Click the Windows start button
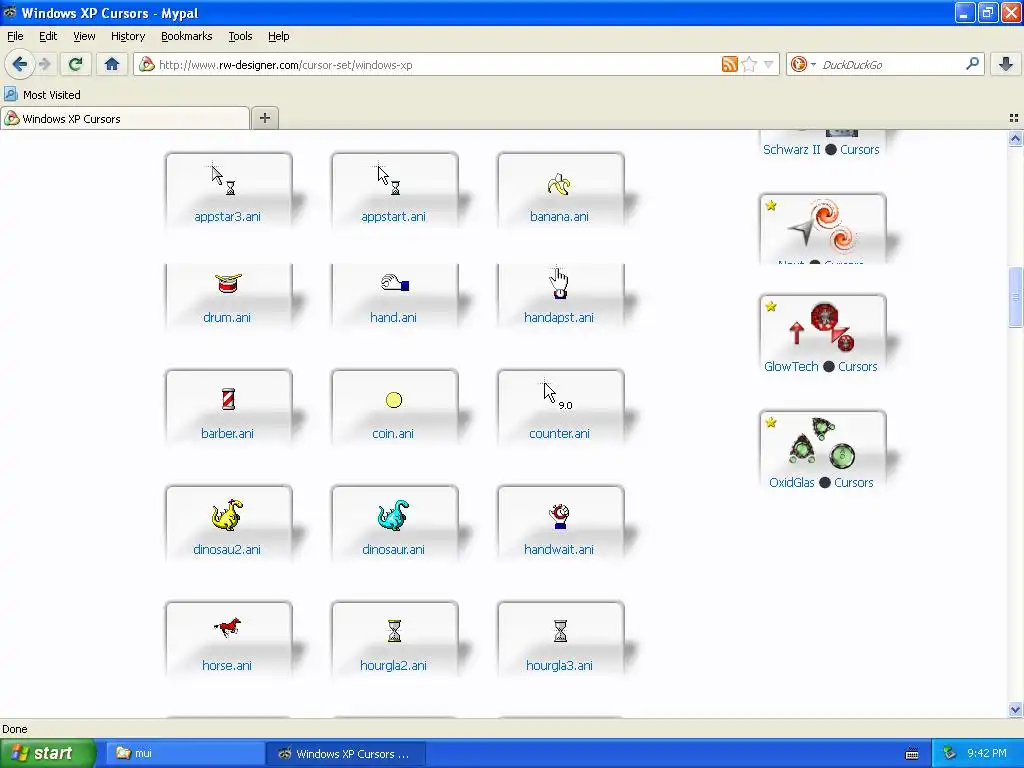The height and width of the screenshot is (768, 1024). coord(47,753)
